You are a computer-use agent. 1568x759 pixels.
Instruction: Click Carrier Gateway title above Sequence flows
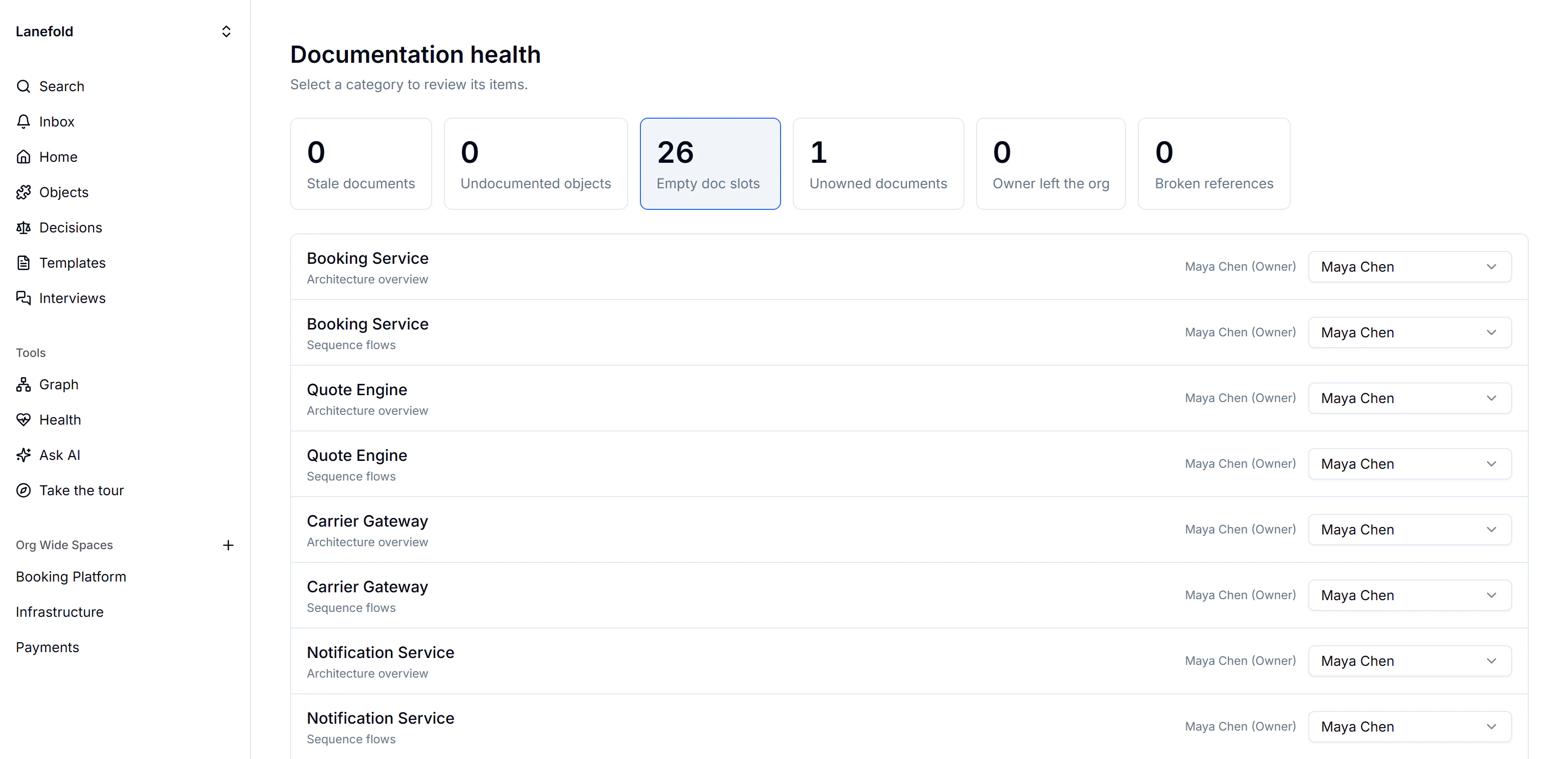367,587
